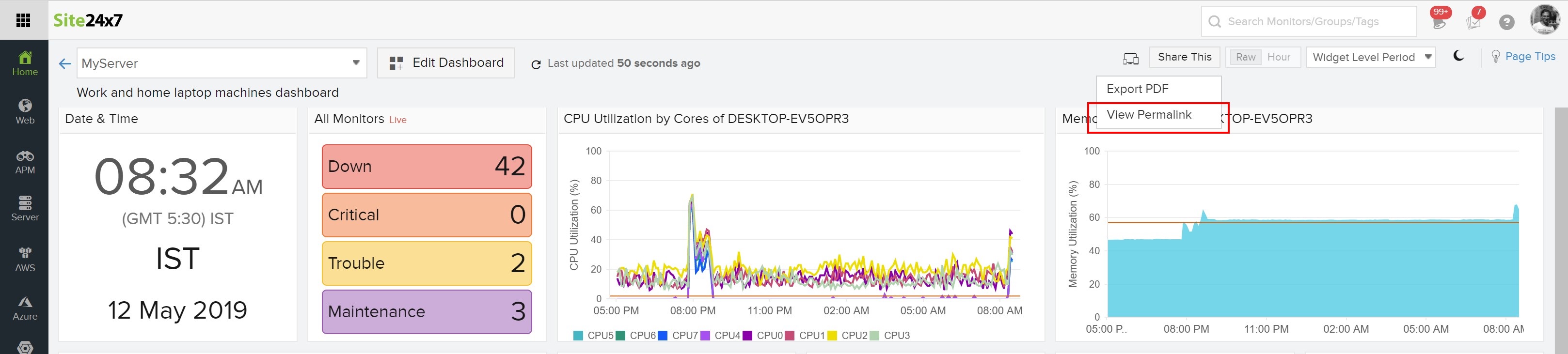Viewport: 1568px width, 354px height.
Task: Go to Home in the sidebar
Action: [x=24, y=63]
